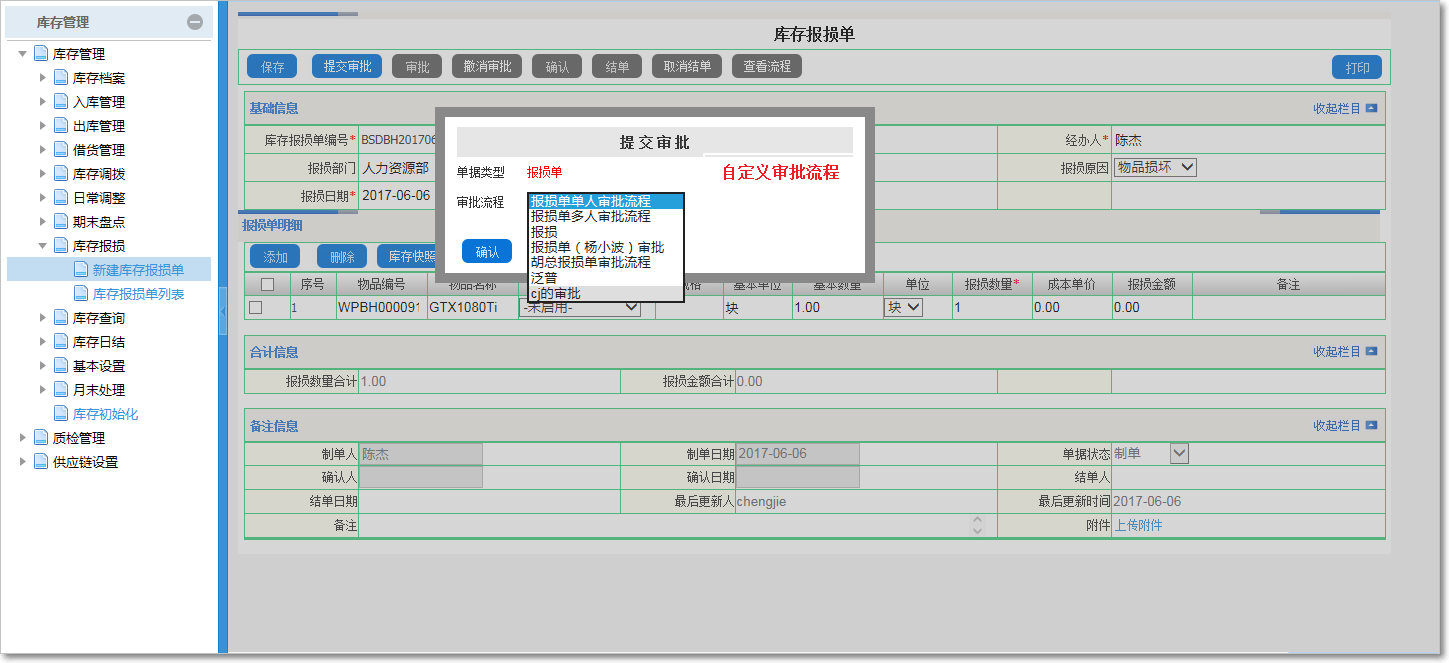Open the 报损原因 dropdown
The height and width of the screenshot is (663, 1449).
tap(1155, 168)
